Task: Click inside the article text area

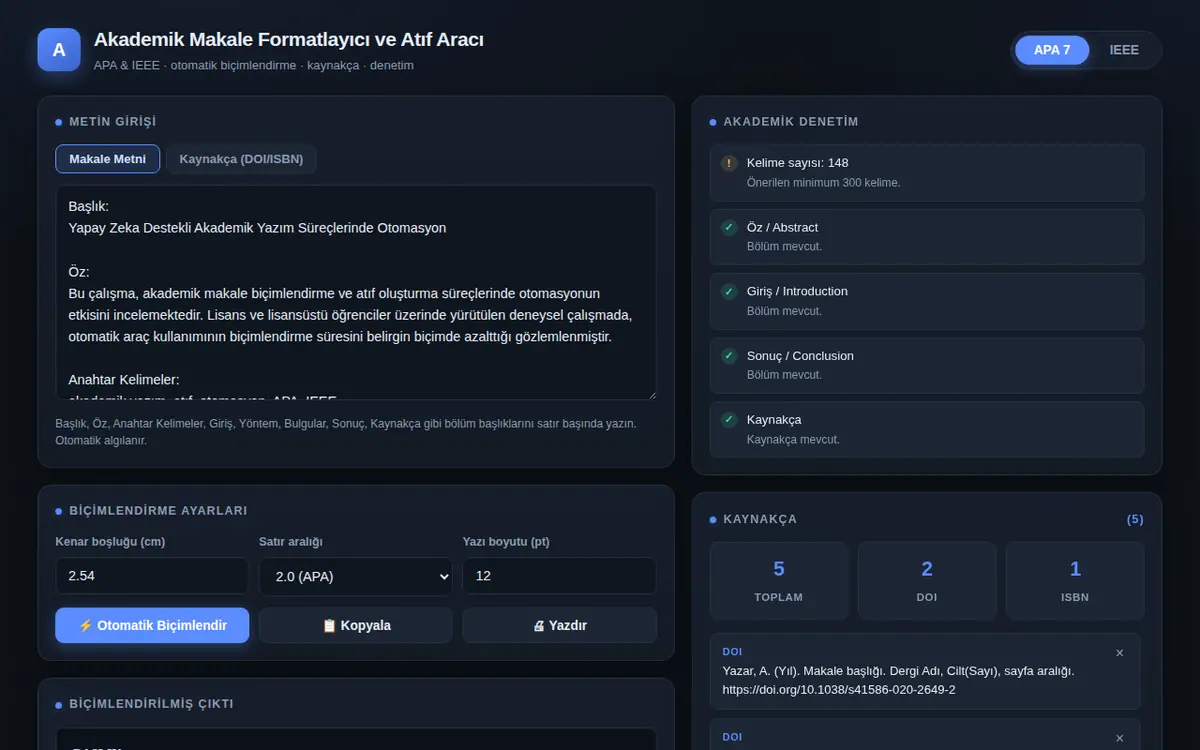Action: point(356,292)
